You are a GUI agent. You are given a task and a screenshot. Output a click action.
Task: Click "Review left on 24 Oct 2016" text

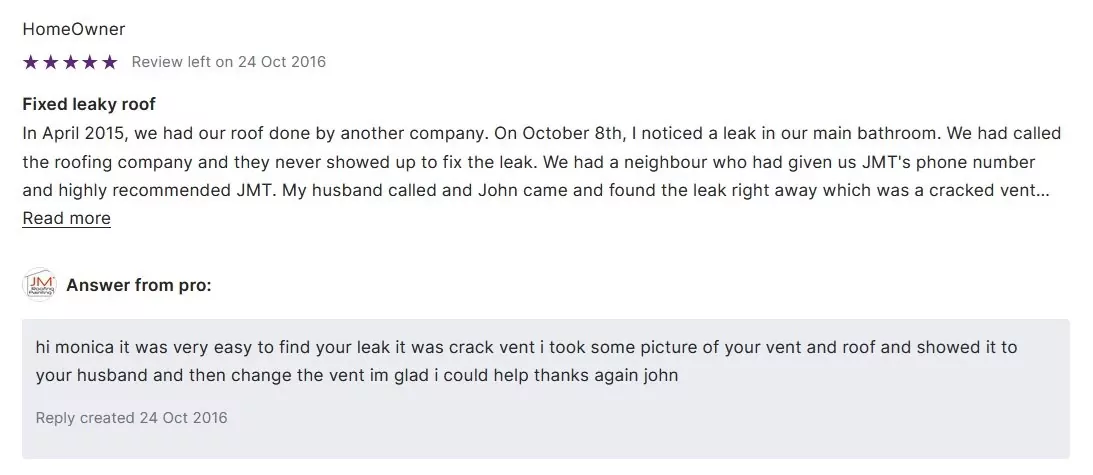click(x=229, y=62)
